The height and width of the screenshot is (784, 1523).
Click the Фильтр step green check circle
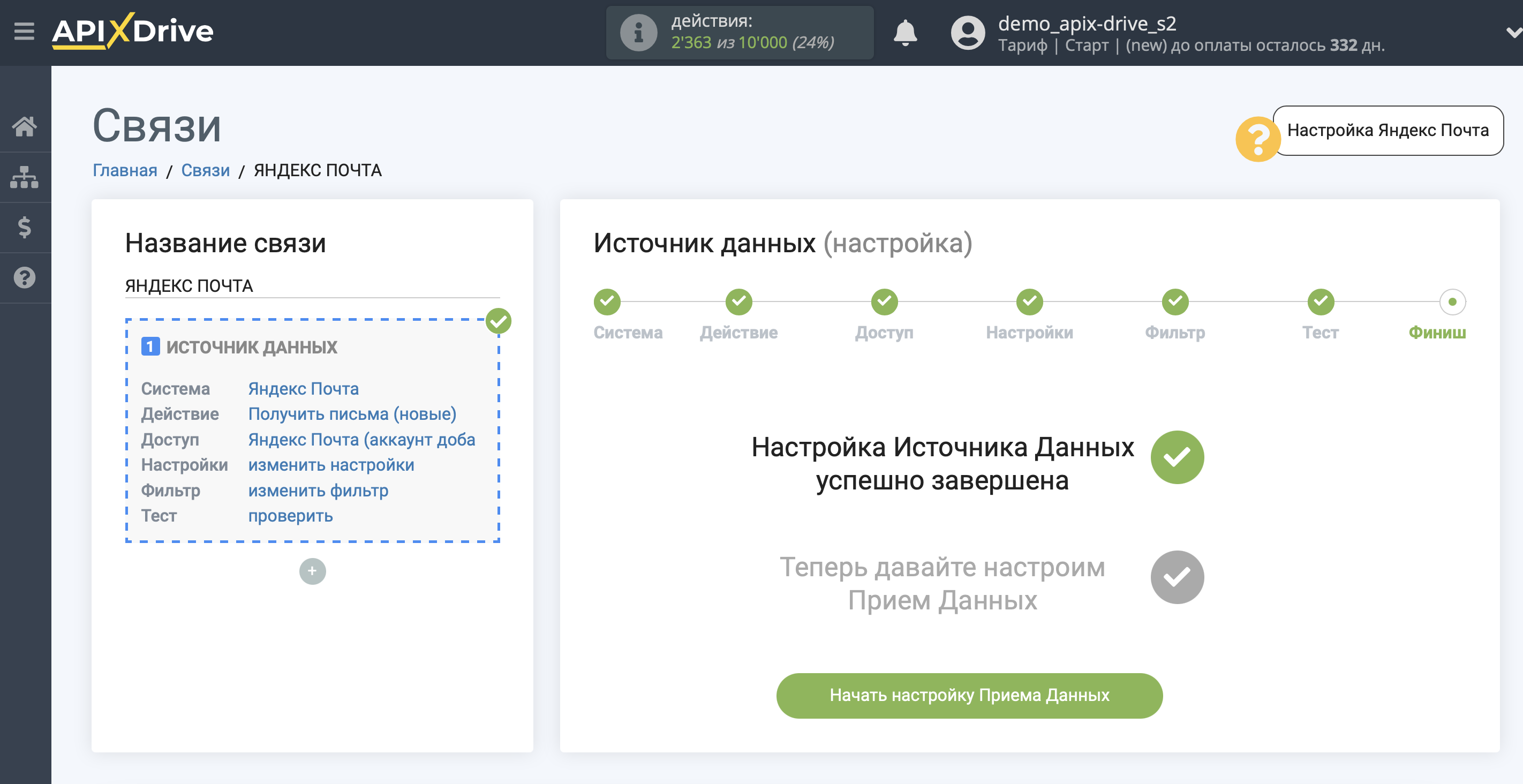1175,301
